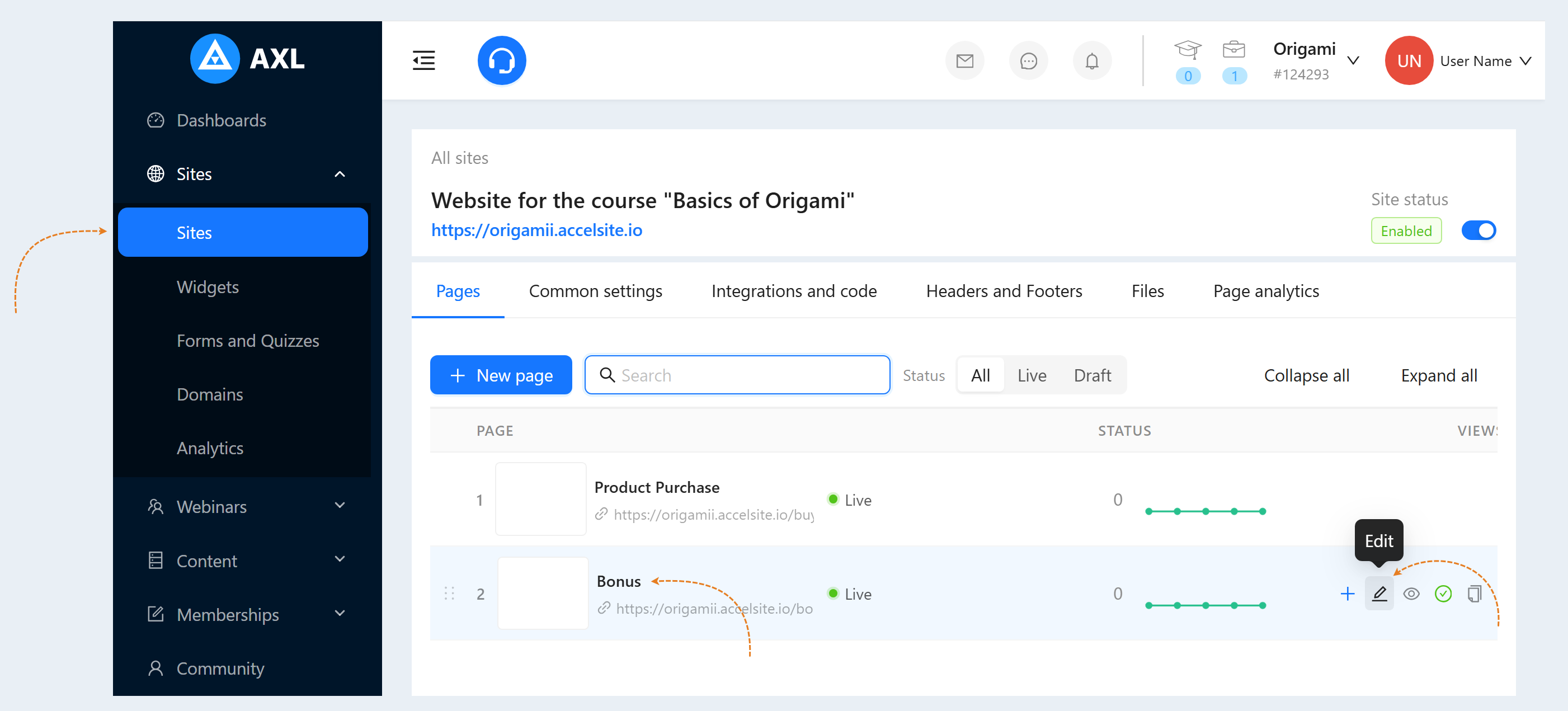Screen dimensions: 1568x711
Task: Open the Product Purchase page URL link
Action: pos(713,515)
